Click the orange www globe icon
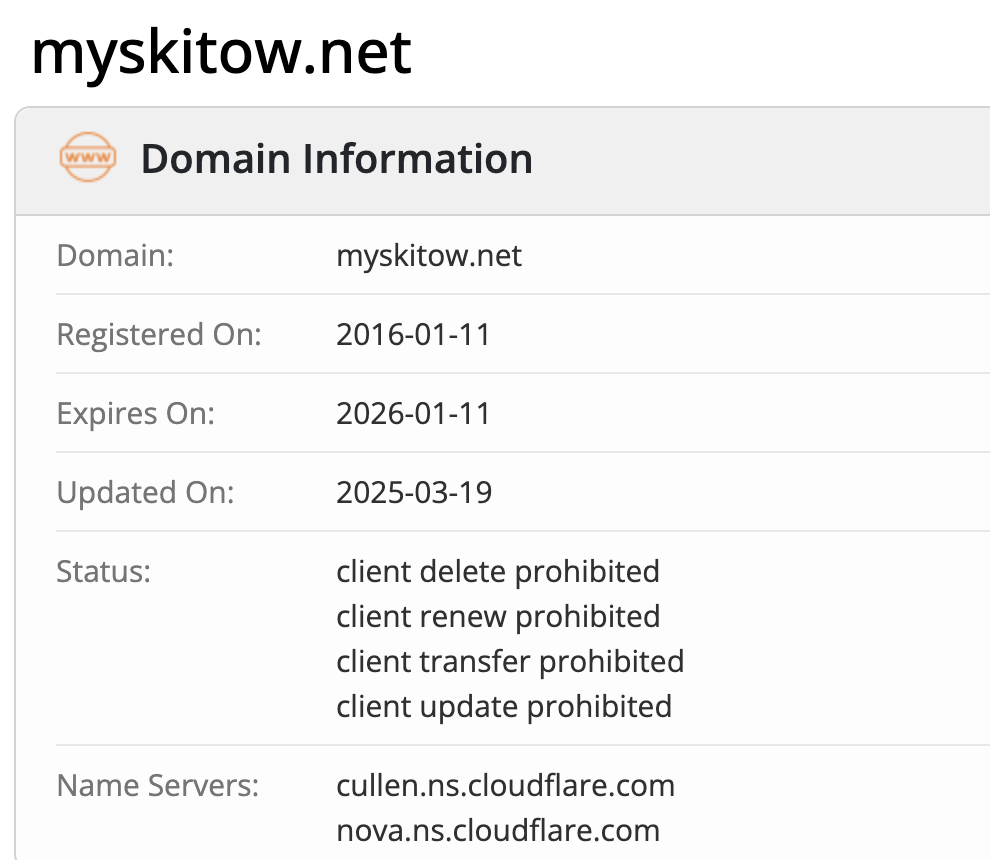 point(88,160)
